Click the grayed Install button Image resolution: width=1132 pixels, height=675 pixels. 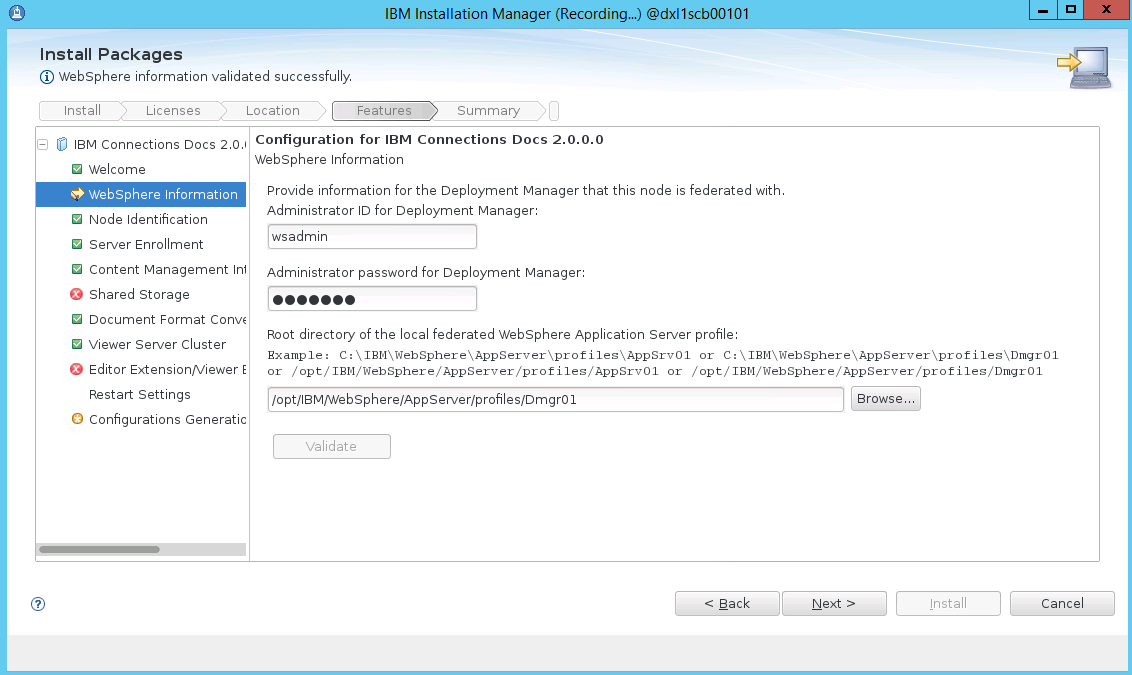(948, 604)
